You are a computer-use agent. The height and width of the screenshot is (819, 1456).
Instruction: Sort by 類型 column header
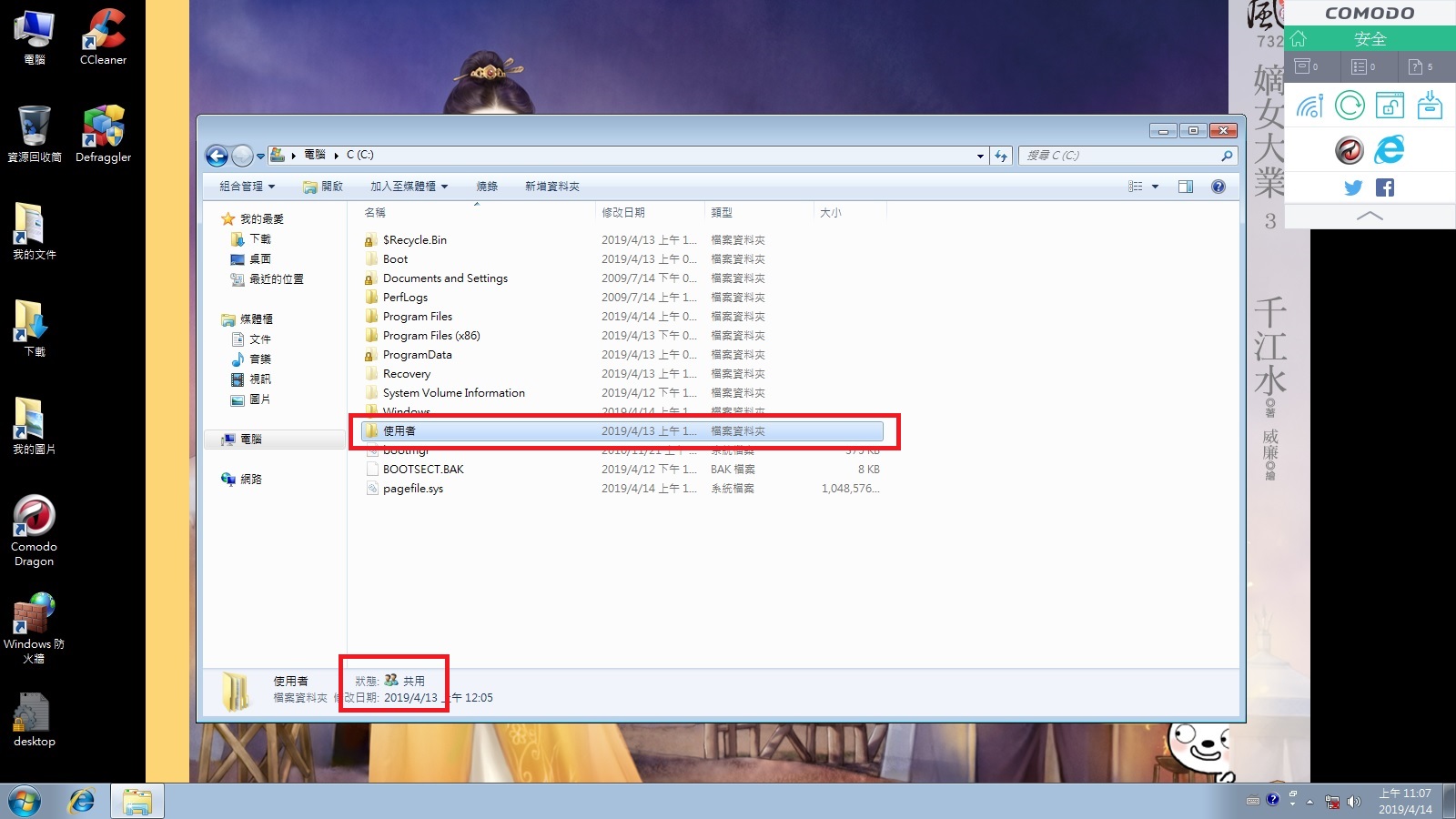[722, 212]
